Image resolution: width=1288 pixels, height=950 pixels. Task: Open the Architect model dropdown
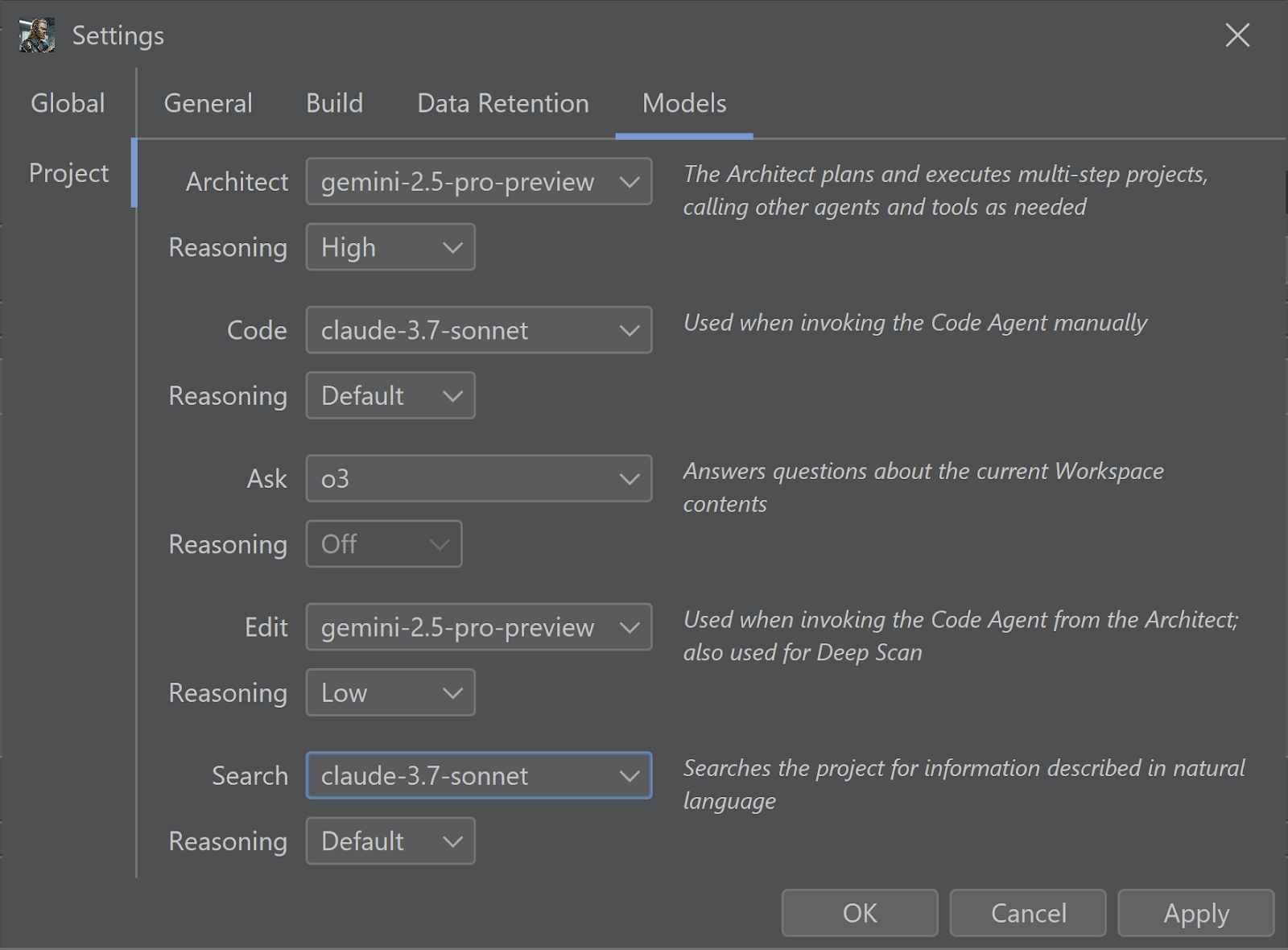478,182
